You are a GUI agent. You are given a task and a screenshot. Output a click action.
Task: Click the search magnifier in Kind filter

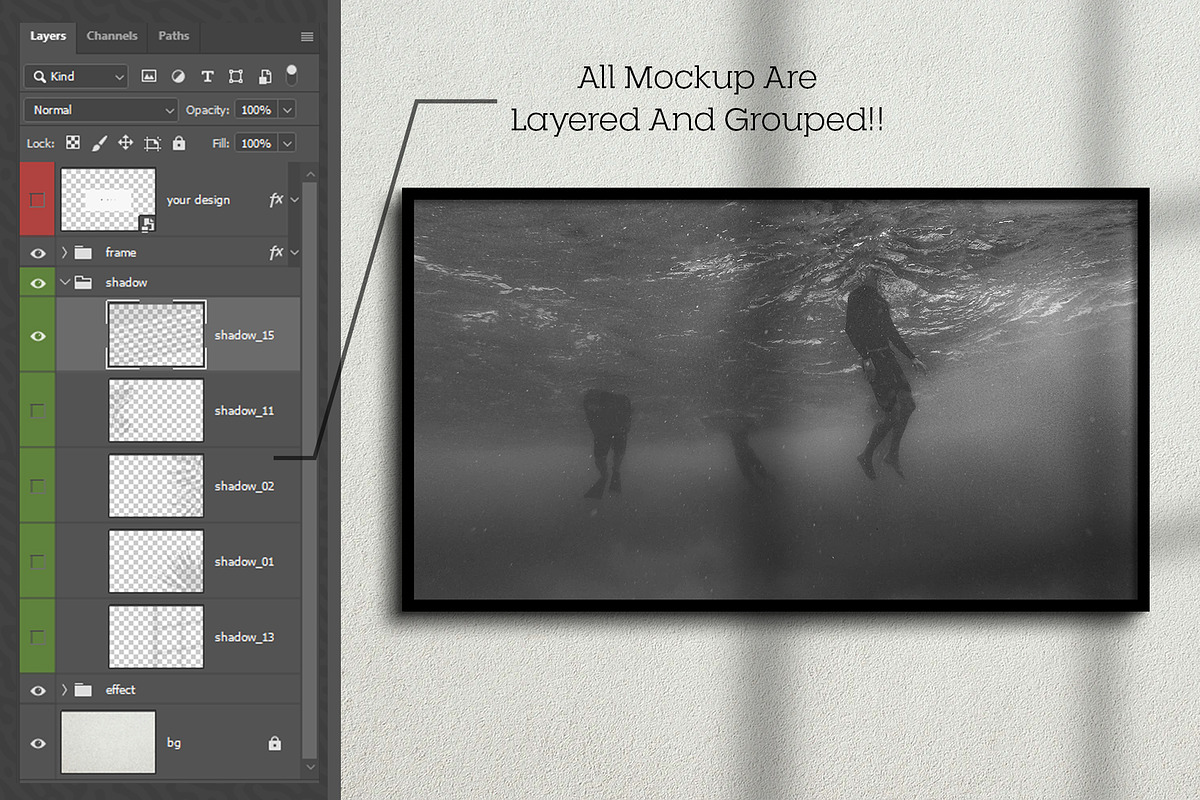point(39,76)
